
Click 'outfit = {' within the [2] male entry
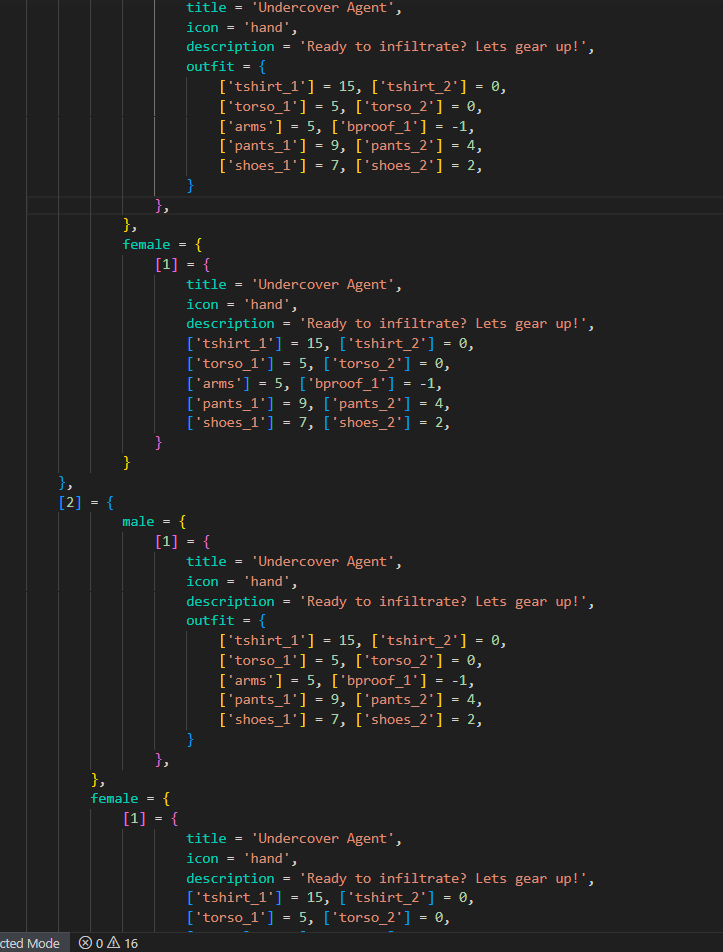pyautogui.click(x=226, y=620)
